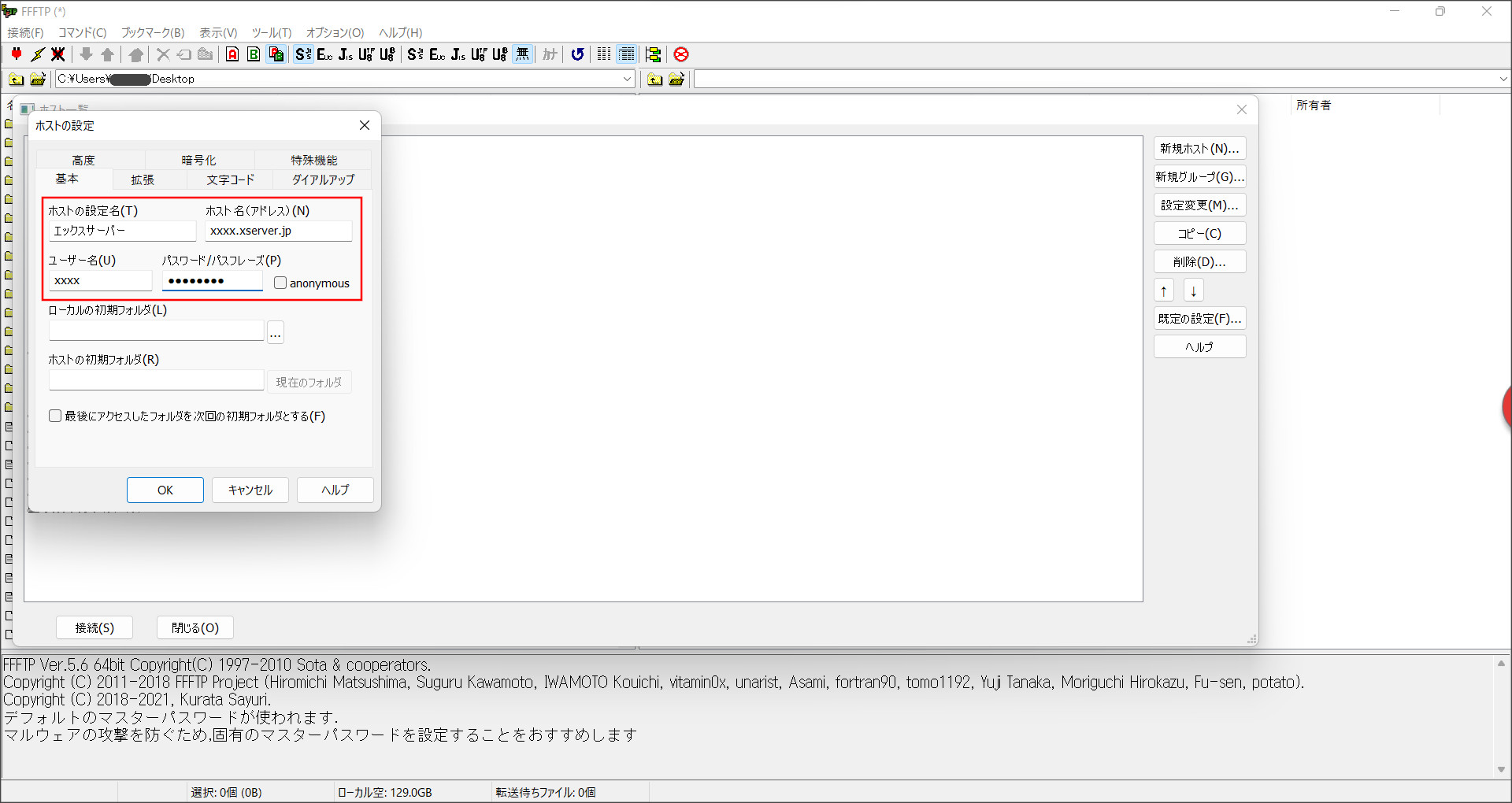Expand the remote path dropdown
Screen dimensions: 1512x803
(1503, 79)
